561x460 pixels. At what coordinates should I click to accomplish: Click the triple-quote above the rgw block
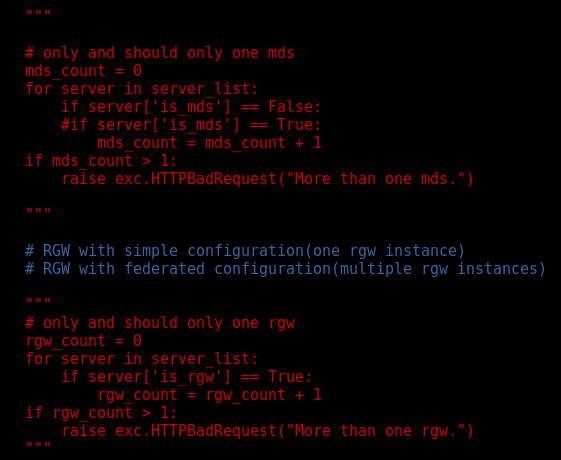38,301
